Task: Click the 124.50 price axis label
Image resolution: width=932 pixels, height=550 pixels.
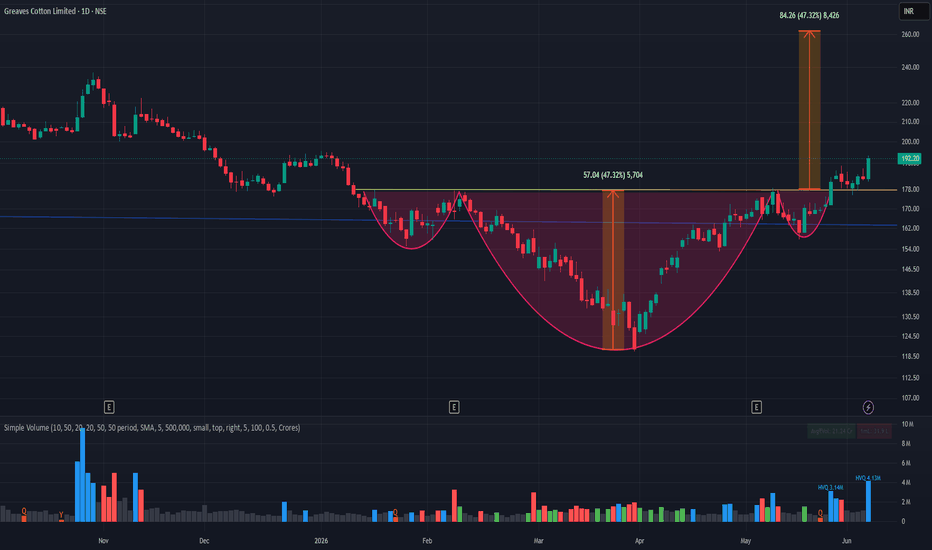Action: [x=910, y=336]
